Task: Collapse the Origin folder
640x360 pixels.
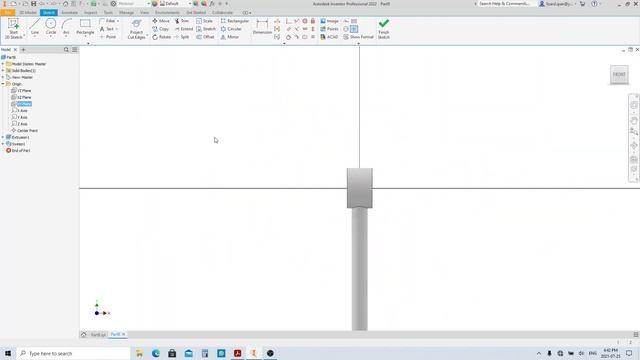Action: coord(3,84)
